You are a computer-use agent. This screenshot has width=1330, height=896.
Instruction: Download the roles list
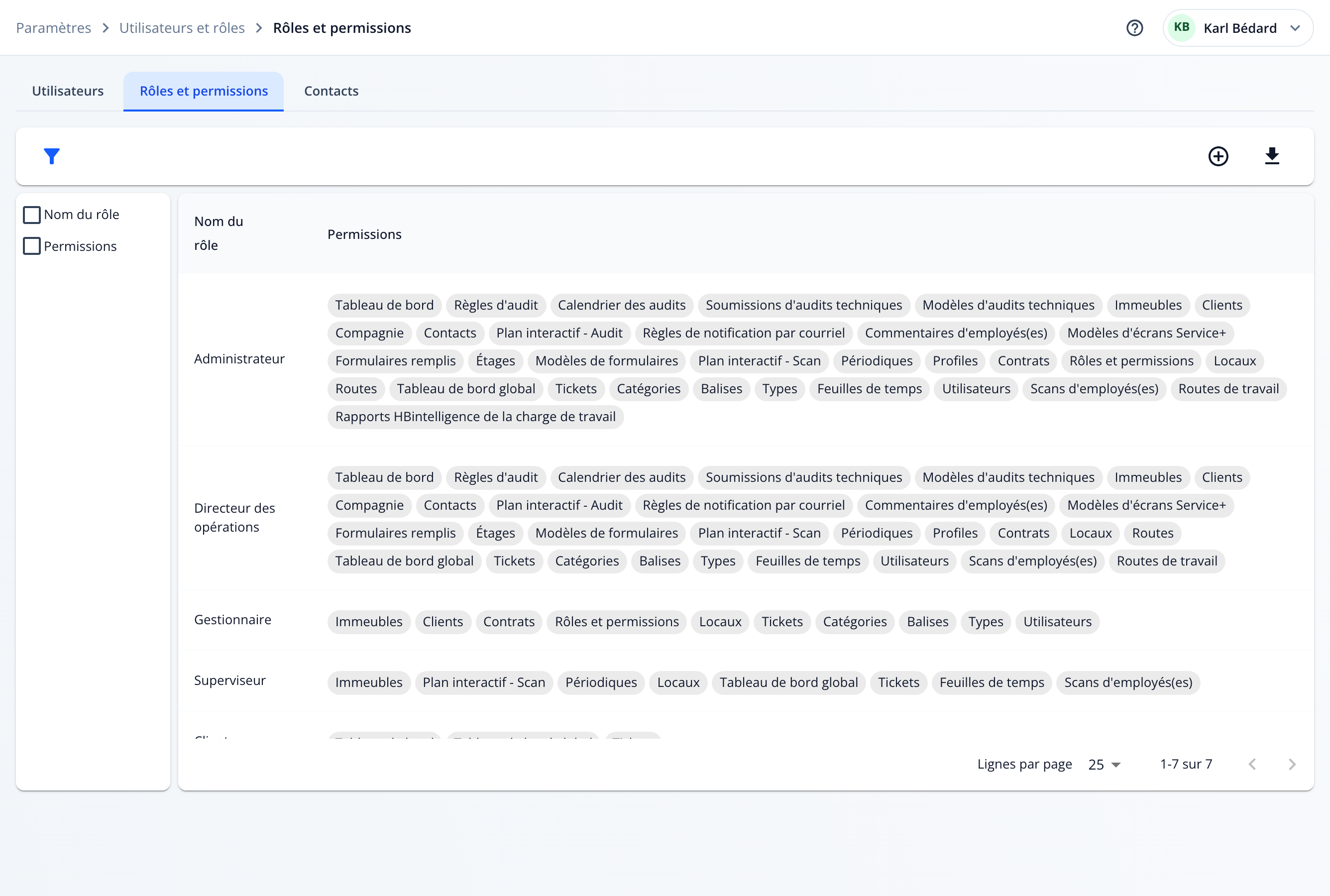coord(1272,156)
